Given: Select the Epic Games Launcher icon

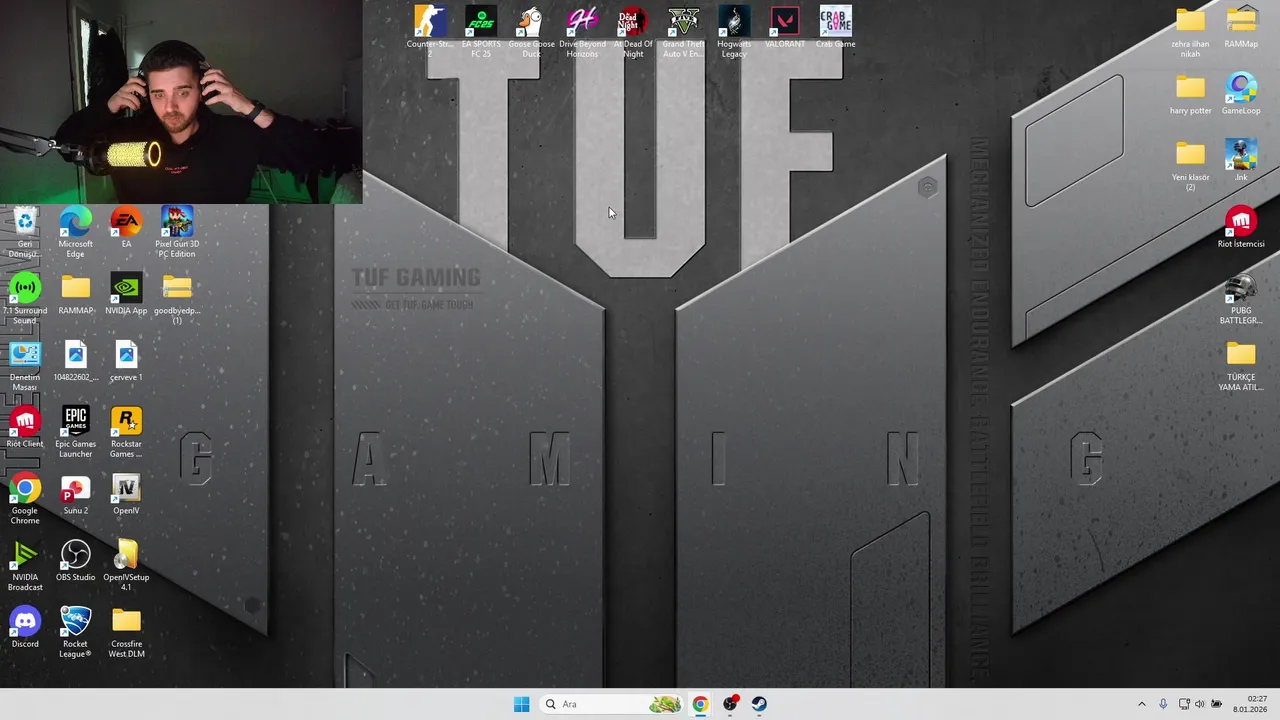Looking at the screenshot, I should coord(75,421).
